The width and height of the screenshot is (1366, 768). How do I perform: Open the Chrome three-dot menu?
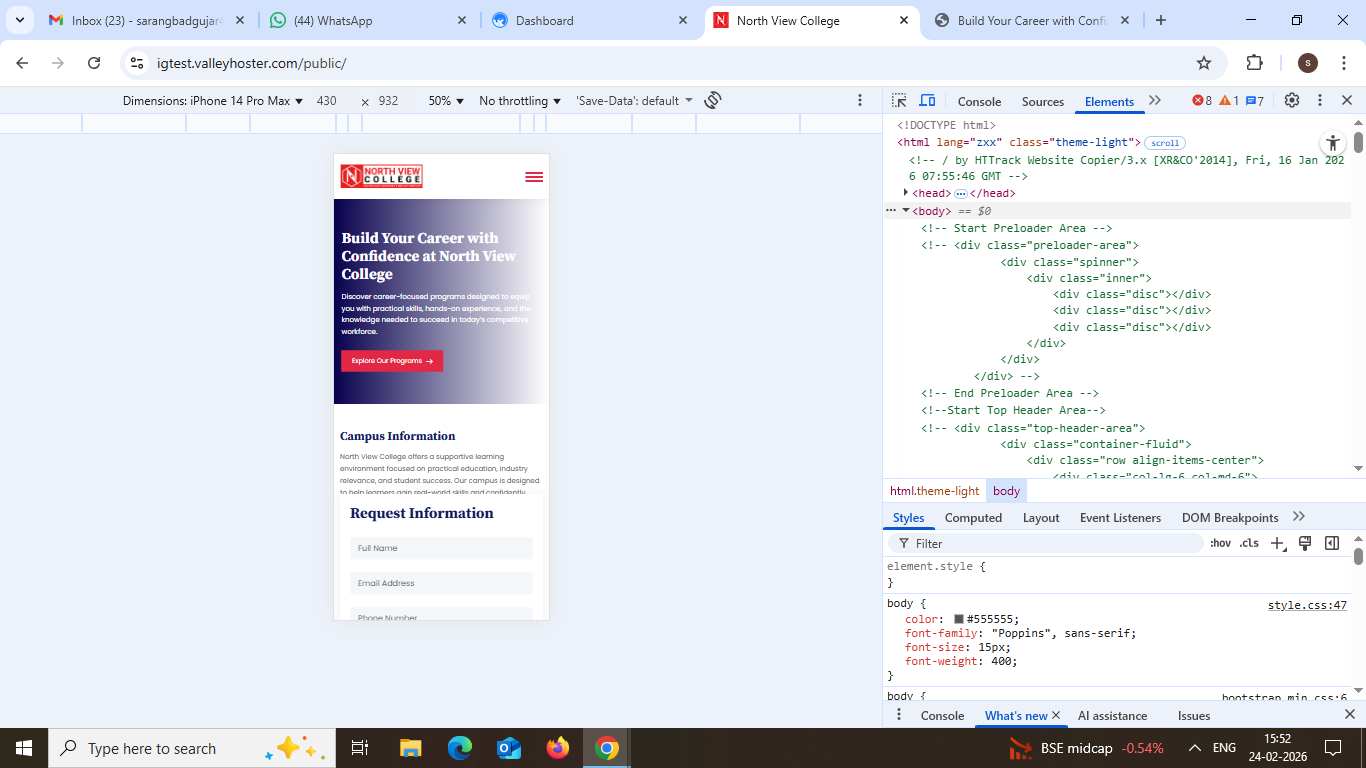tap(1345, 63)
